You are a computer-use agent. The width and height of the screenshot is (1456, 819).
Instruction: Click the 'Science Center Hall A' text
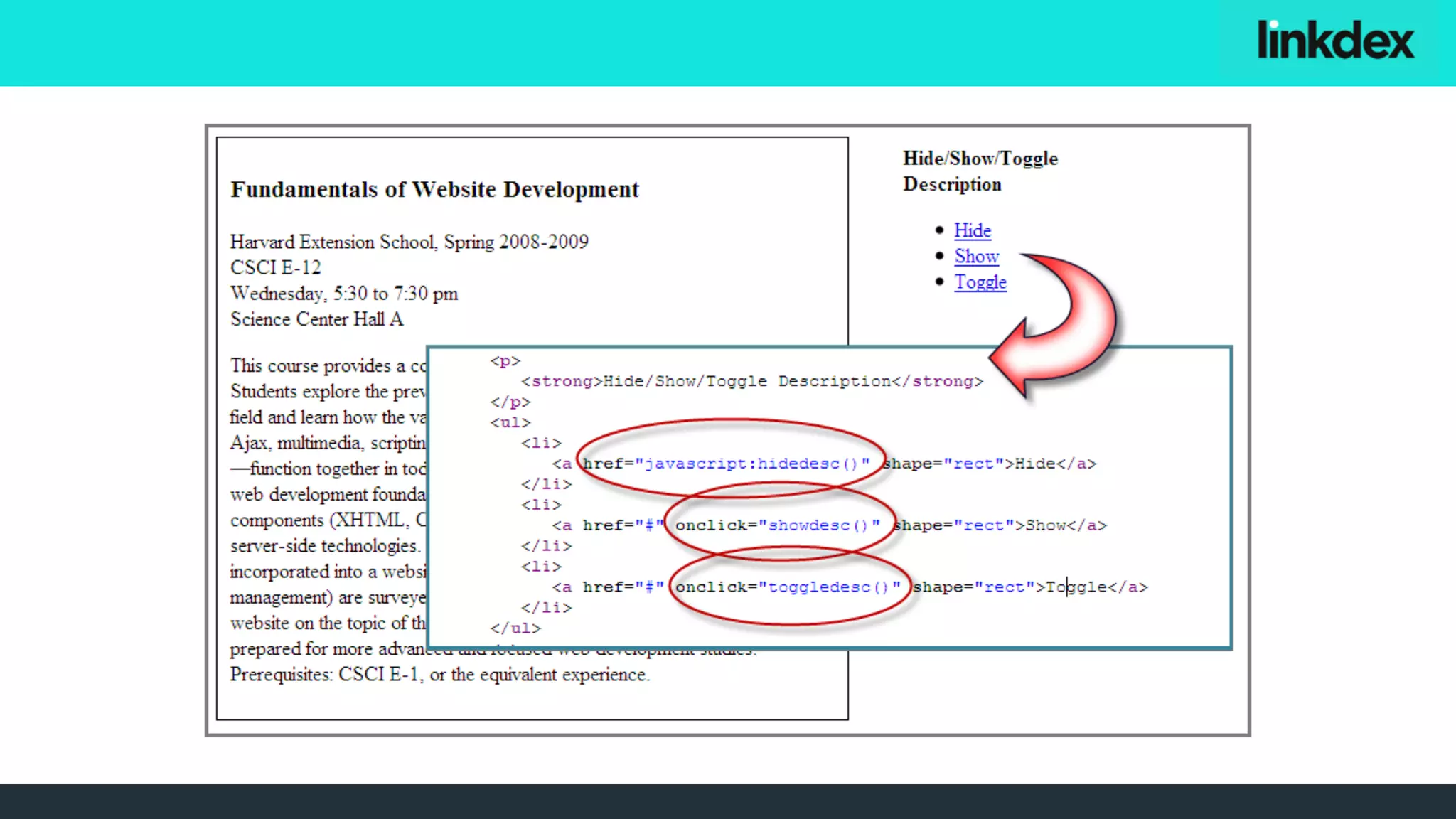pos(316,320)
